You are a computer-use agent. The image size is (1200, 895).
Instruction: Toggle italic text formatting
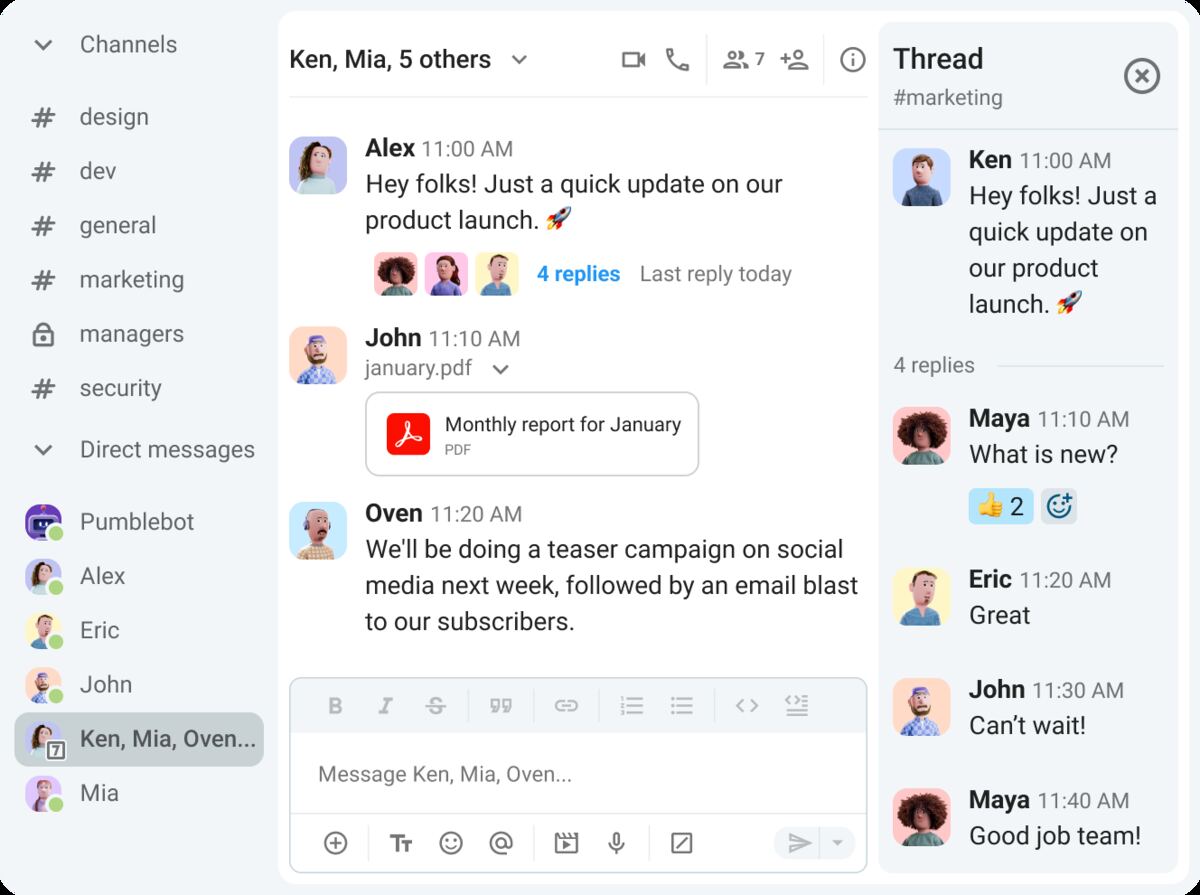coord(385,706)
